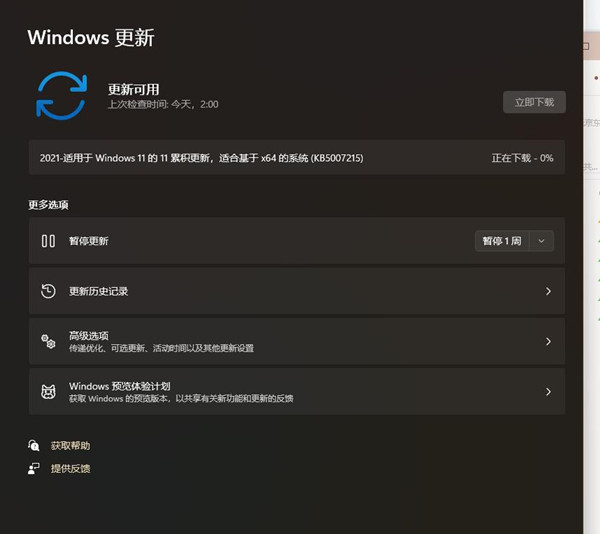Expand Windows 预览体验计划 via right chevron

pyautogui.click(x=548, y=391)
